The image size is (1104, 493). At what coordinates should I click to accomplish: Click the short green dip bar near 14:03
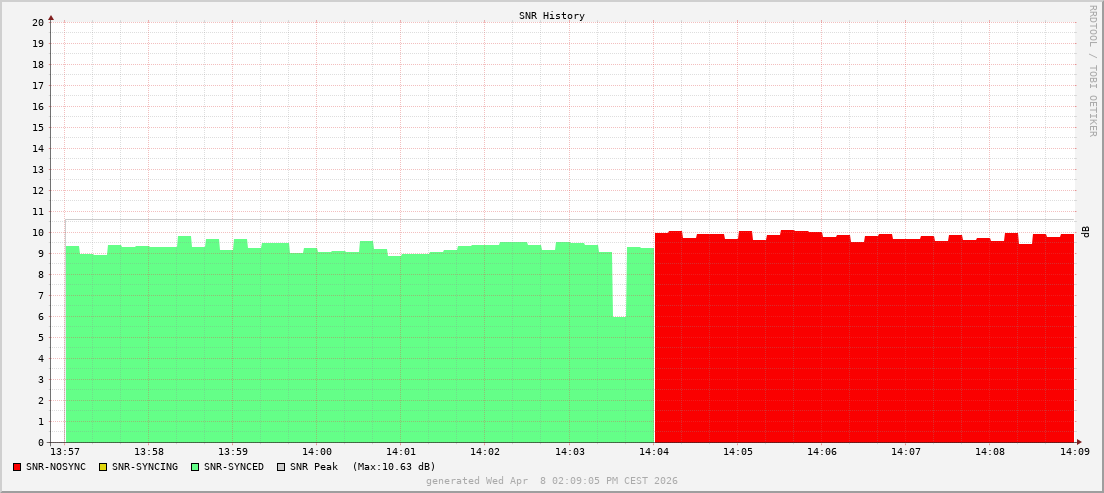pyautogui.click(x=620, y=380)
